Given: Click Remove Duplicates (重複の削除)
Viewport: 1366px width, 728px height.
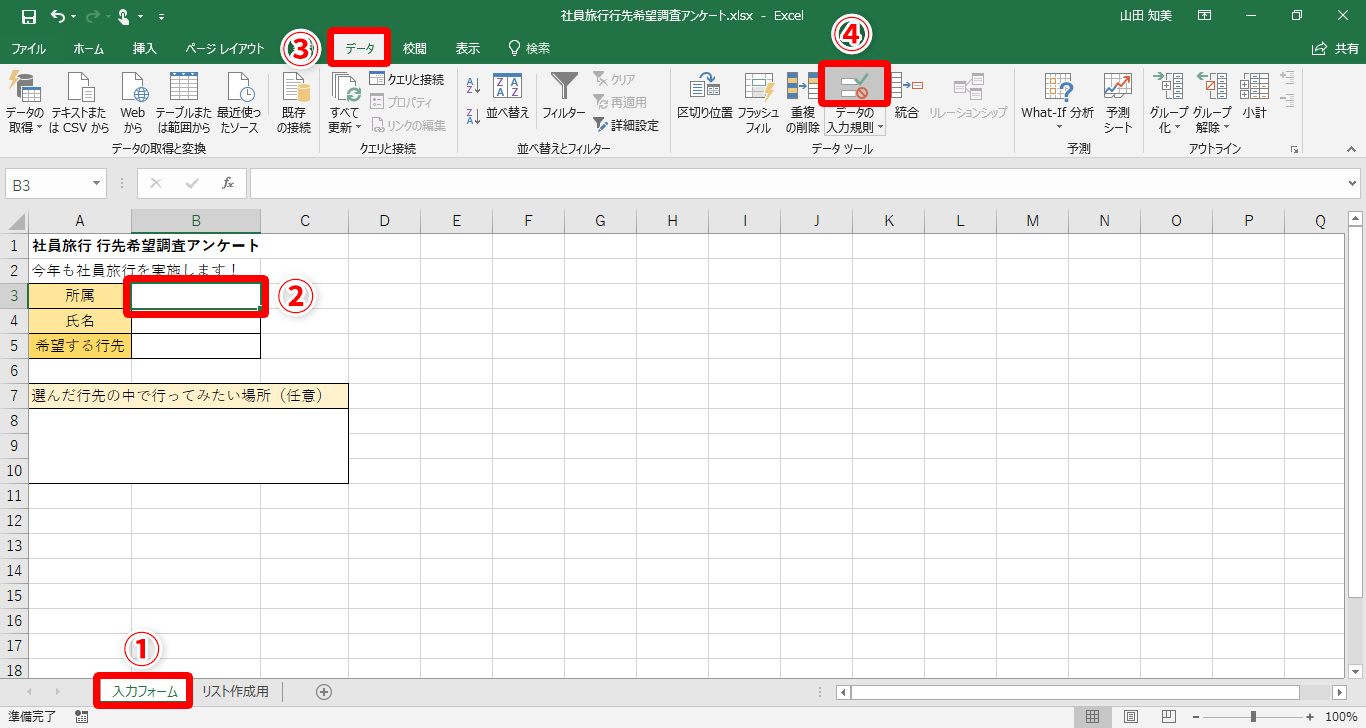Looking at the screenshot, I should (x=803, y=103).
